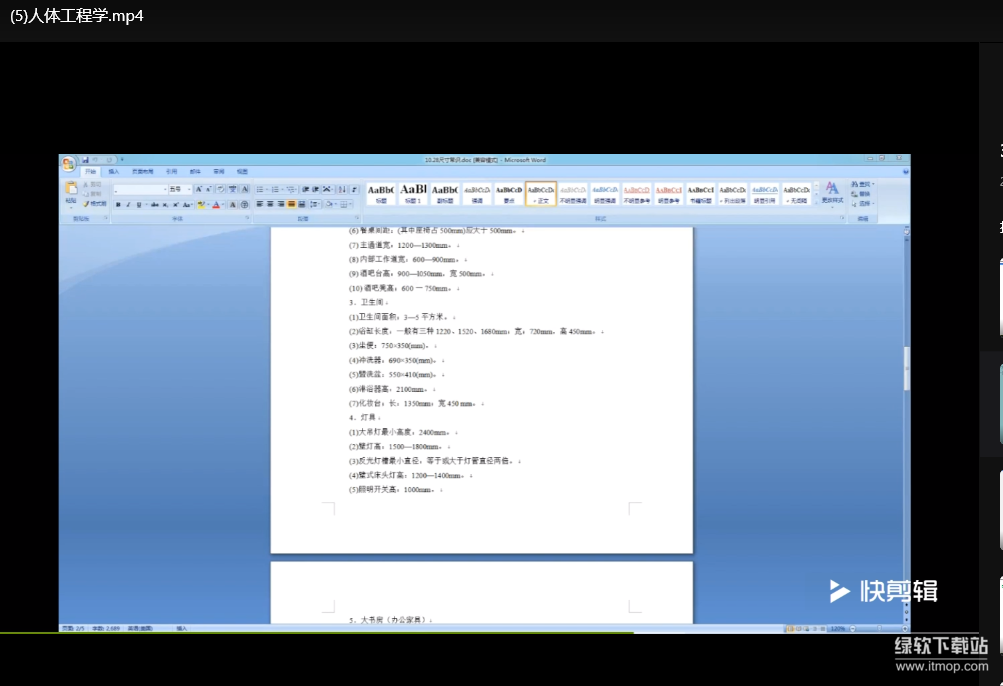Toggle Bold formatting
Image resolution: width=1003 pixels, height=686 pixels.
[118, 204]
